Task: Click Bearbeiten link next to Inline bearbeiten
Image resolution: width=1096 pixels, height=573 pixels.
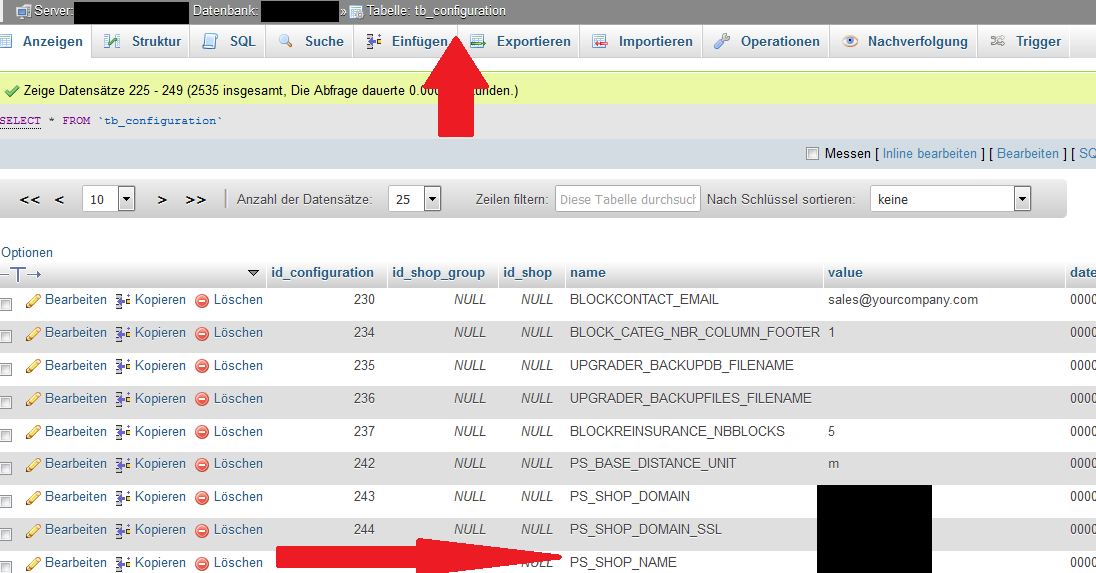Action: coord(1028,153)
